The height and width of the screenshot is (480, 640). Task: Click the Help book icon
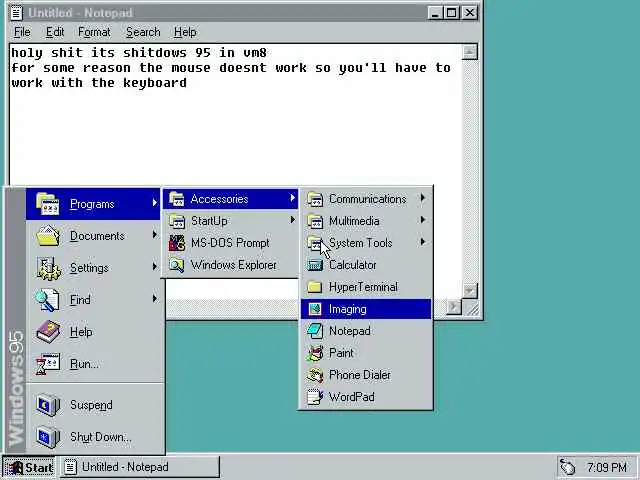(48, 331)
